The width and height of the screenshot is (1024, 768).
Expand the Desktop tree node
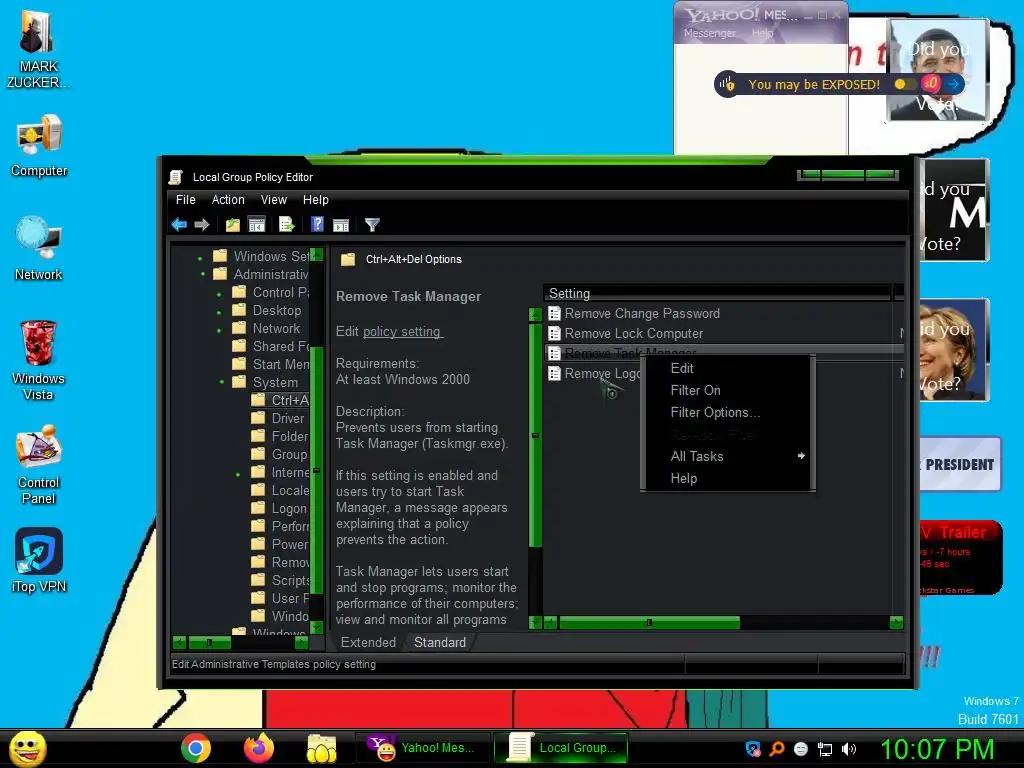tap(219, 312)
